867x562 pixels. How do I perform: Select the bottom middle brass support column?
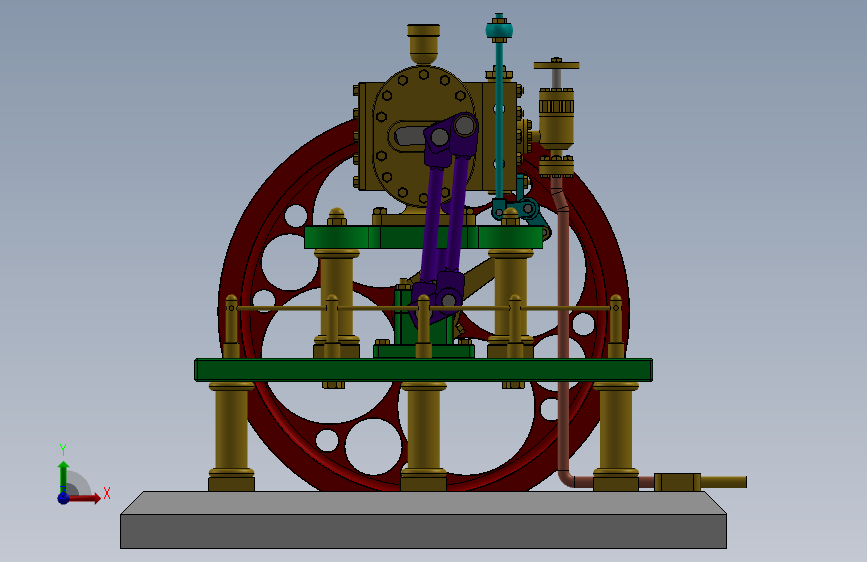(x=424, y=437)
